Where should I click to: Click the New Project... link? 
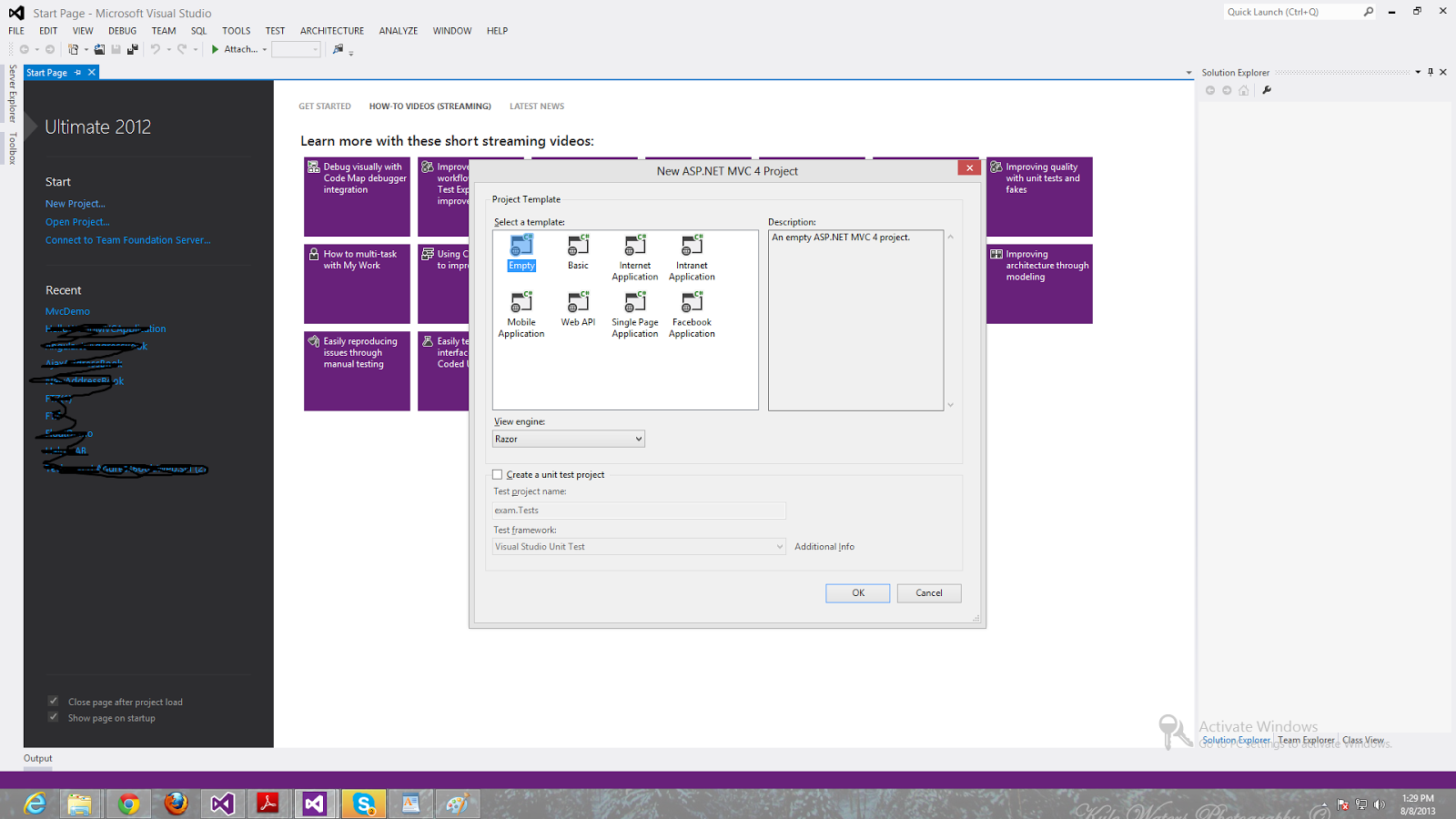[76, 204]
